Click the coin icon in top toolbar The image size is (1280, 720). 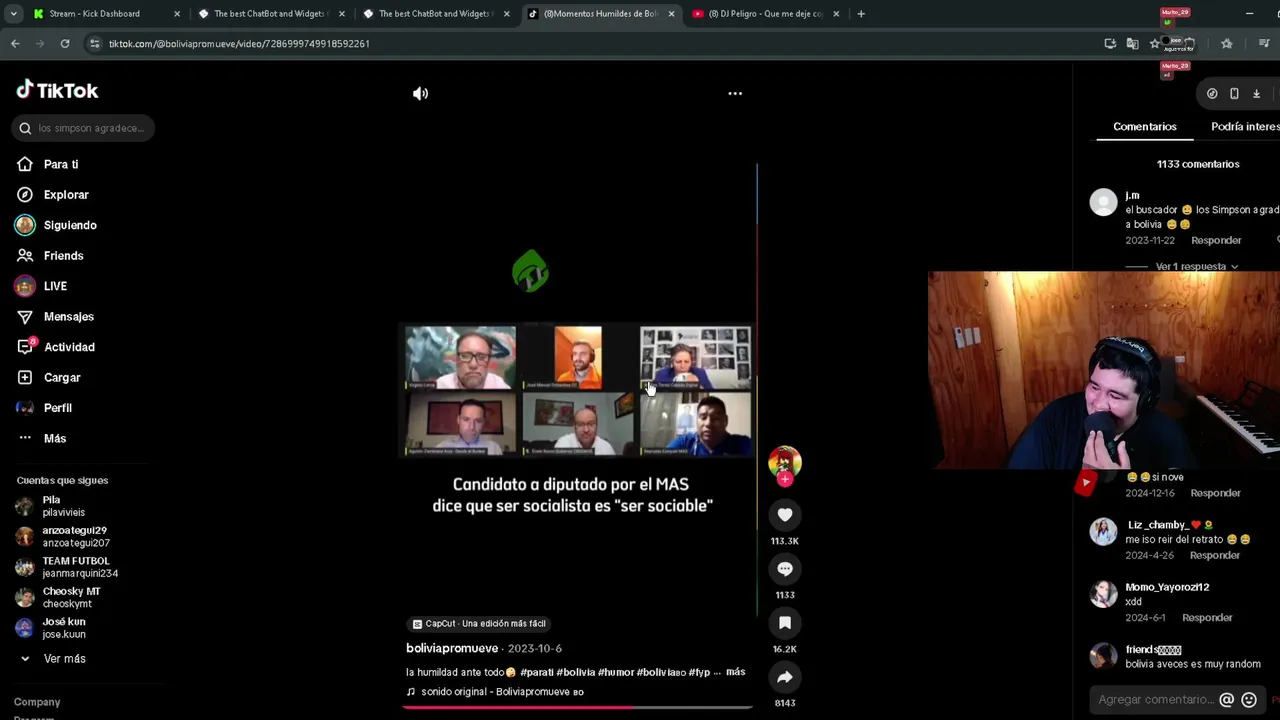click(1212, 94)
